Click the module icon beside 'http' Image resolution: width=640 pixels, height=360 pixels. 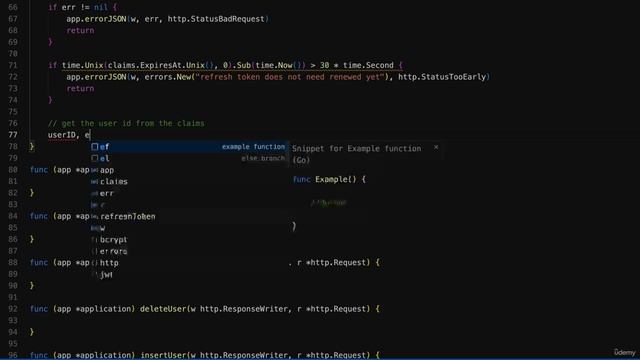pos(95,263)
